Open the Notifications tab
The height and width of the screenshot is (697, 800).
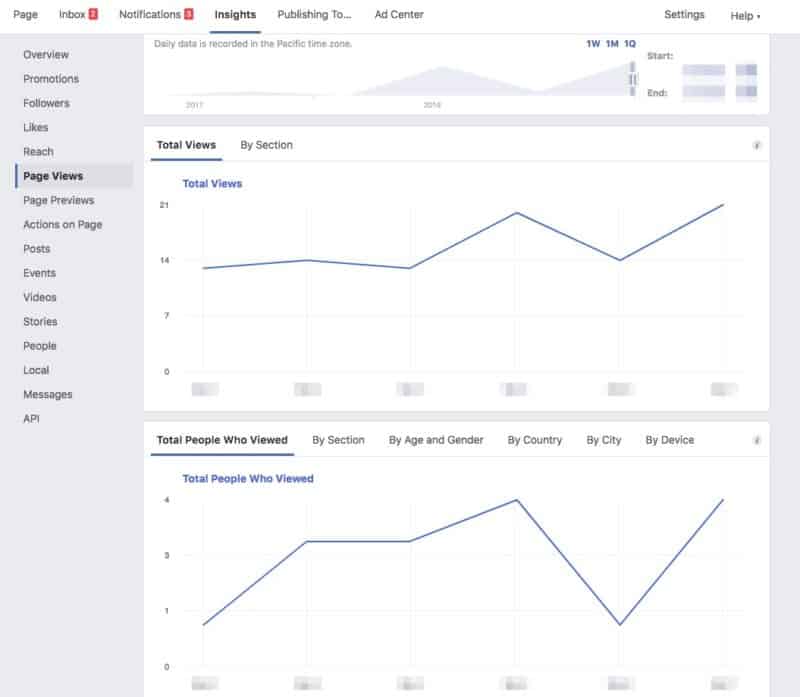point(150,15)
